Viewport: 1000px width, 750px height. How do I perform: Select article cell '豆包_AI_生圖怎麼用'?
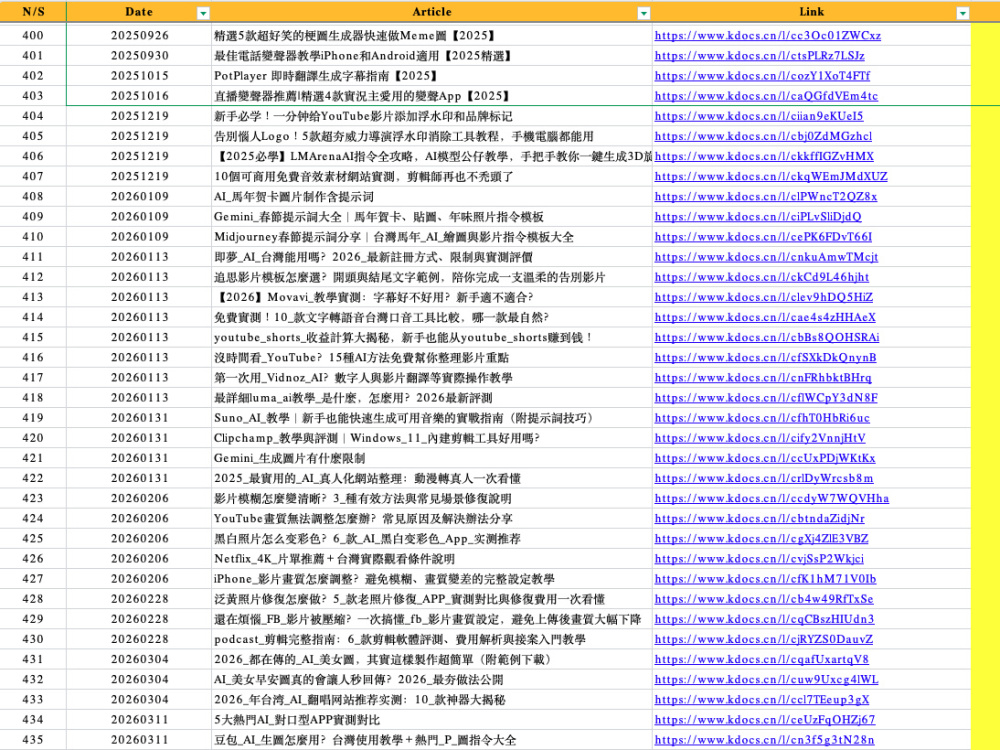pyautogui.click(x=432, y=740)
